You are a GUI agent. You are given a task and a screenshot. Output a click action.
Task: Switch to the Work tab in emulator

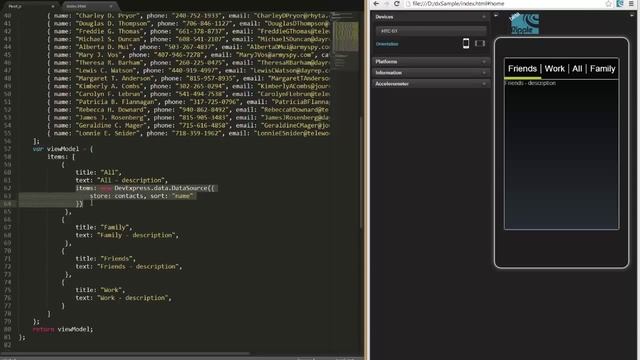[555, 69]
